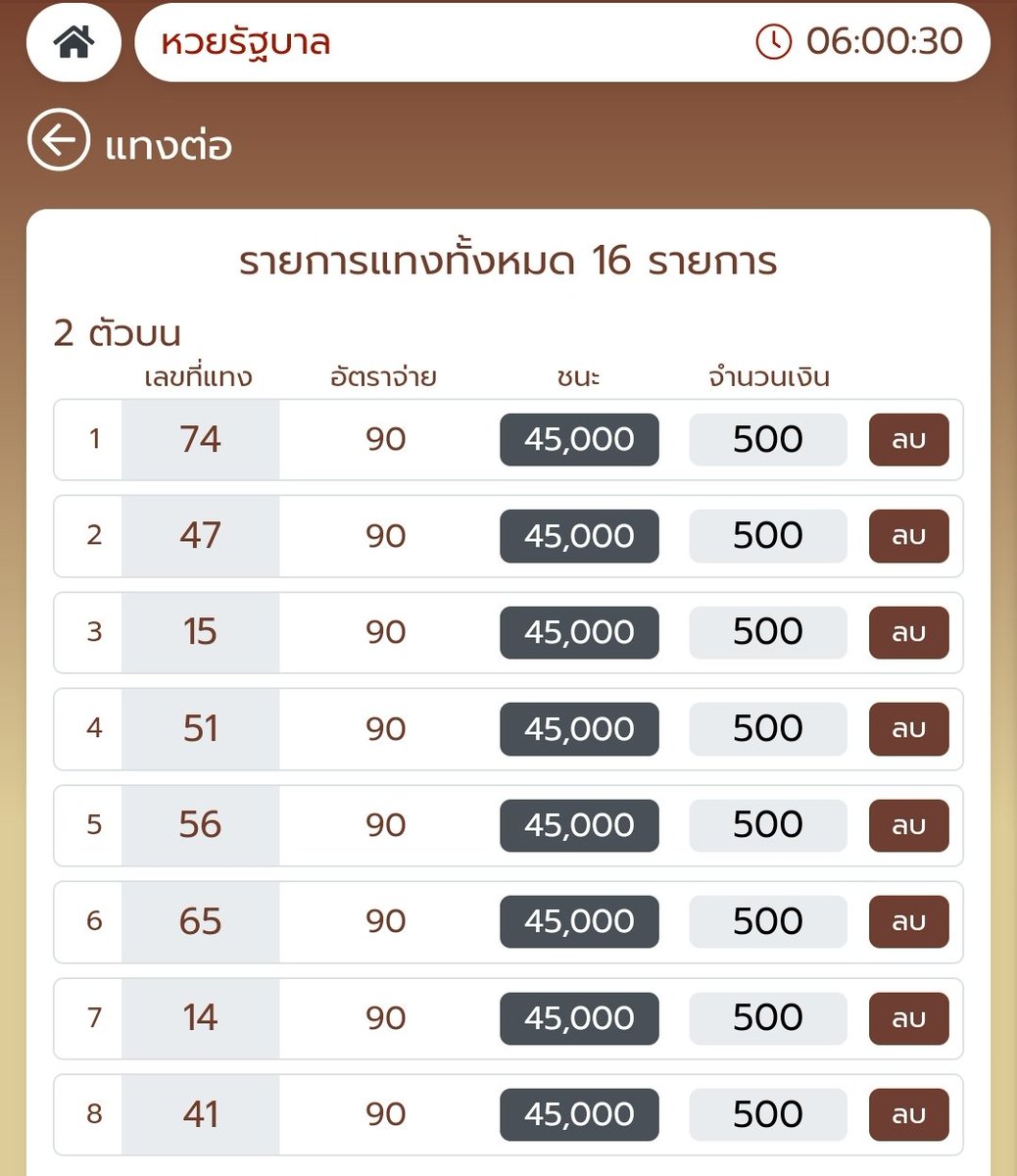Delete the bet on number 74
Image resolution: width=1017 pixels, height=1176 pixels.
pos(909,439)
